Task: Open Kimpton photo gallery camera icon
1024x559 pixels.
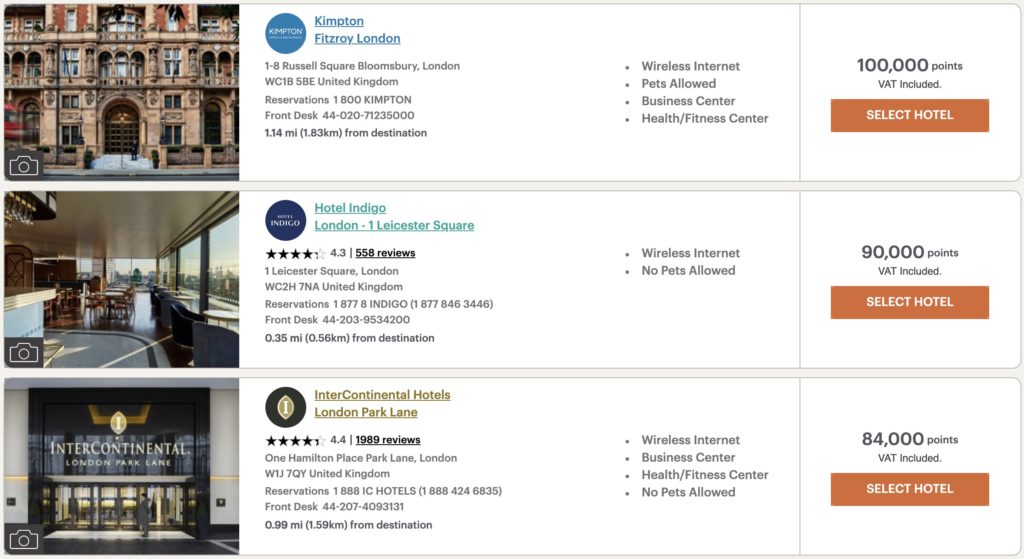Action: coord(23,165)
